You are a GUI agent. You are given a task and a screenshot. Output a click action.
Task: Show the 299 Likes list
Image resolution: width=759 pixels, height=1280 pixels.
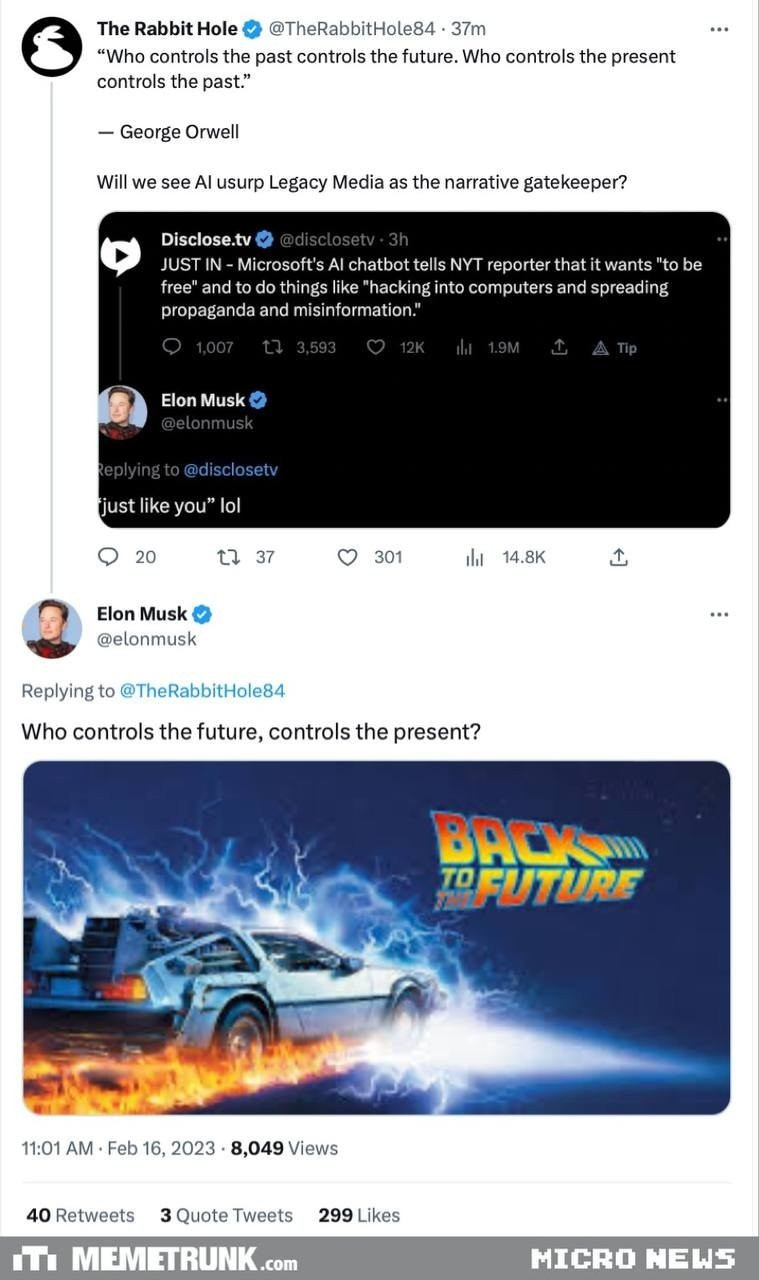(x=359, y=1215)
